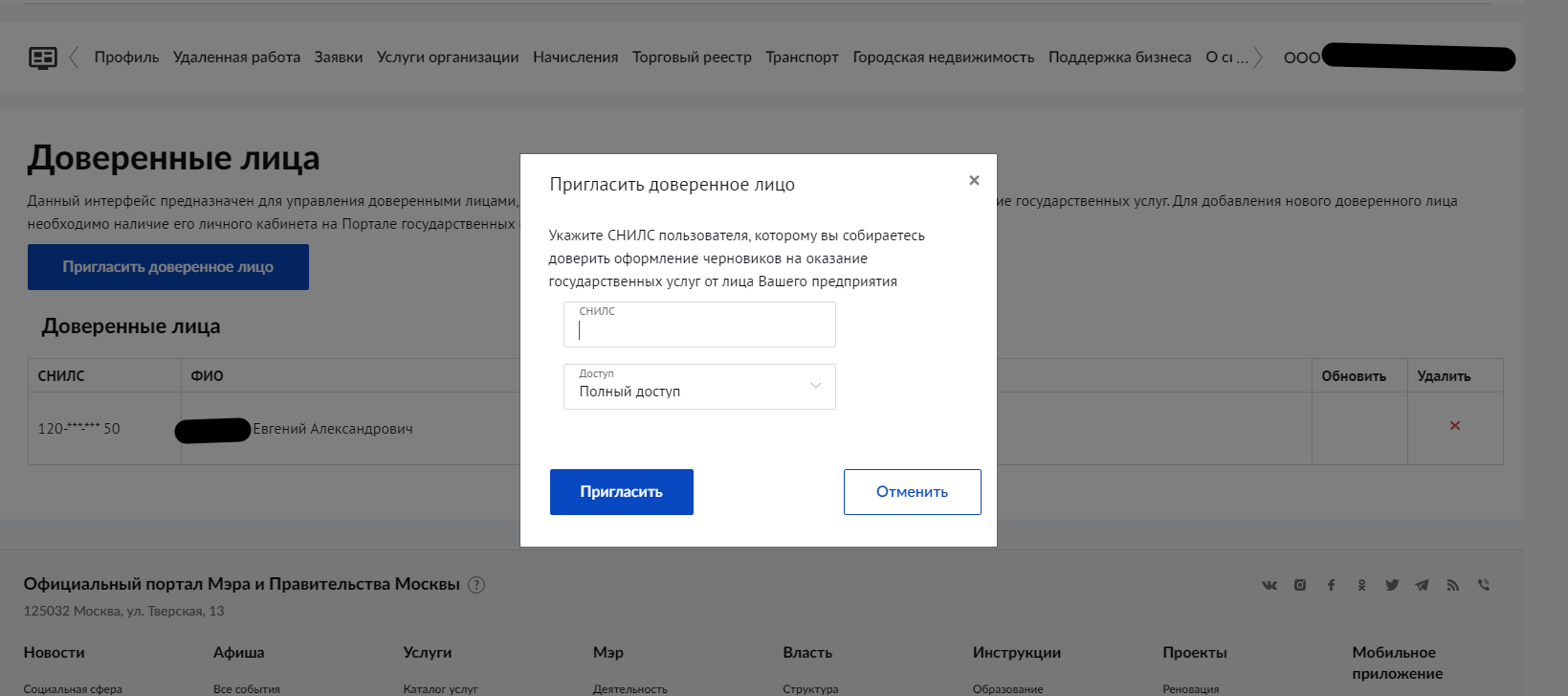Go to the Транспорт section
This screenshot has height=696, width=1568.
tap(802, 57)
